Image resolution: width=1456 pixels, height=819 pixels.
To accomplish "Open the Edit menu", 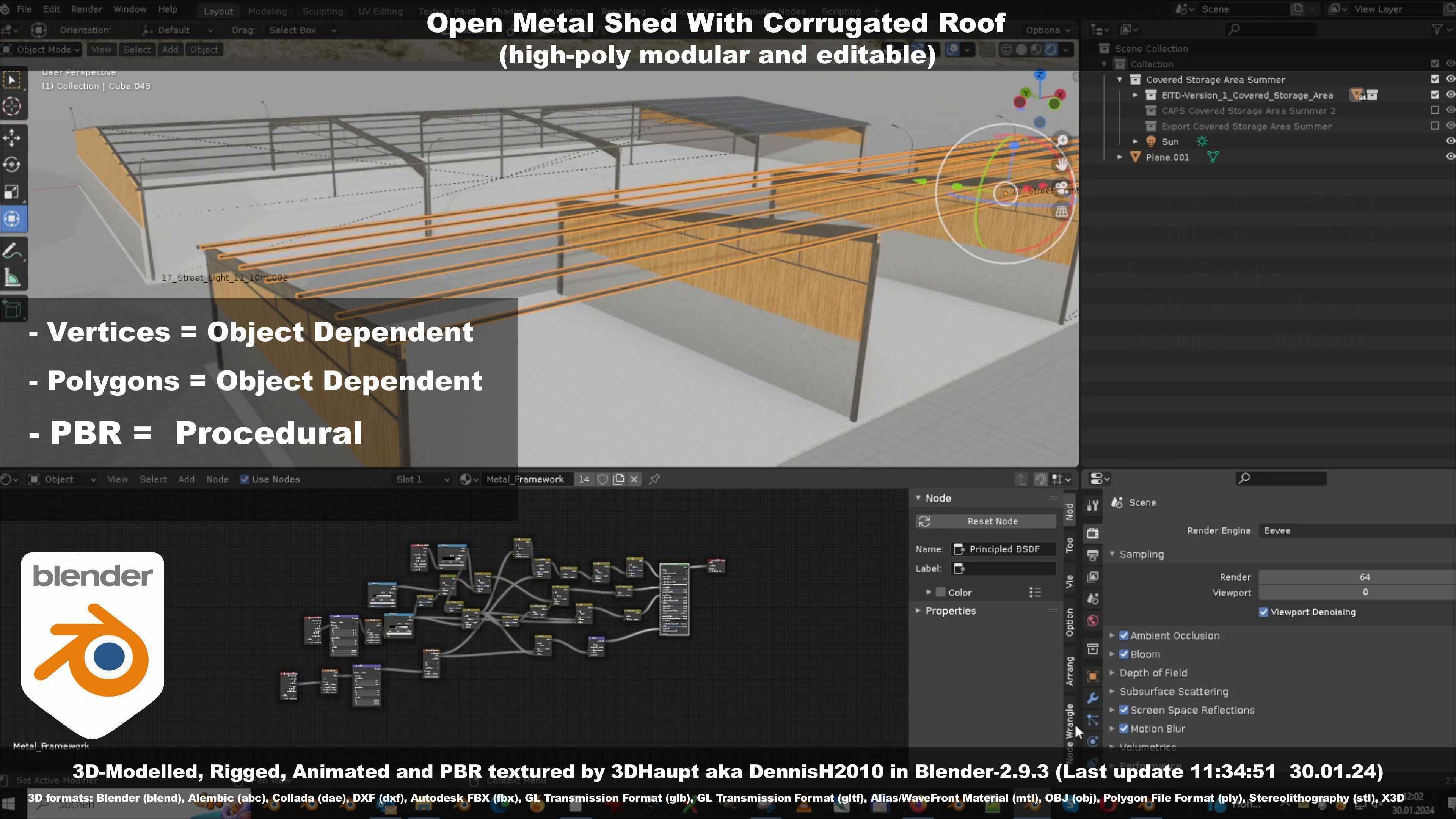I will 52,9.
